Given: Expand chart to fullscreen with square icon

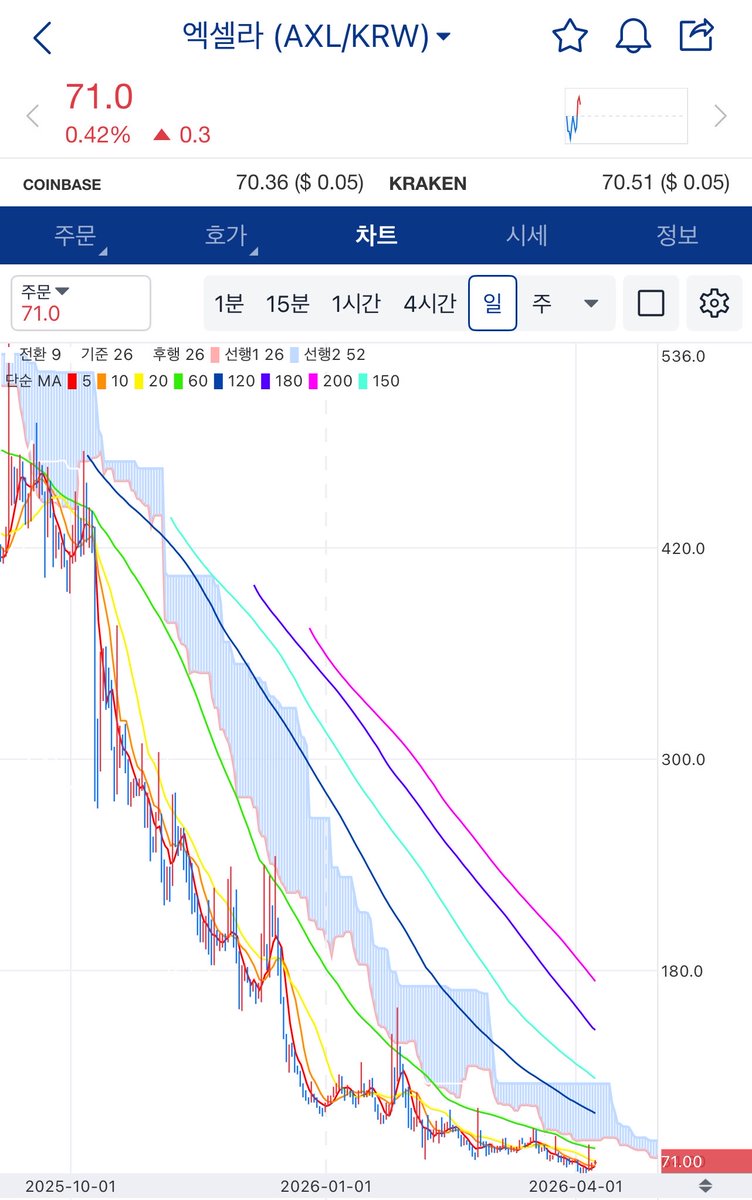Looking at the screenshot, I should point(651,303).
